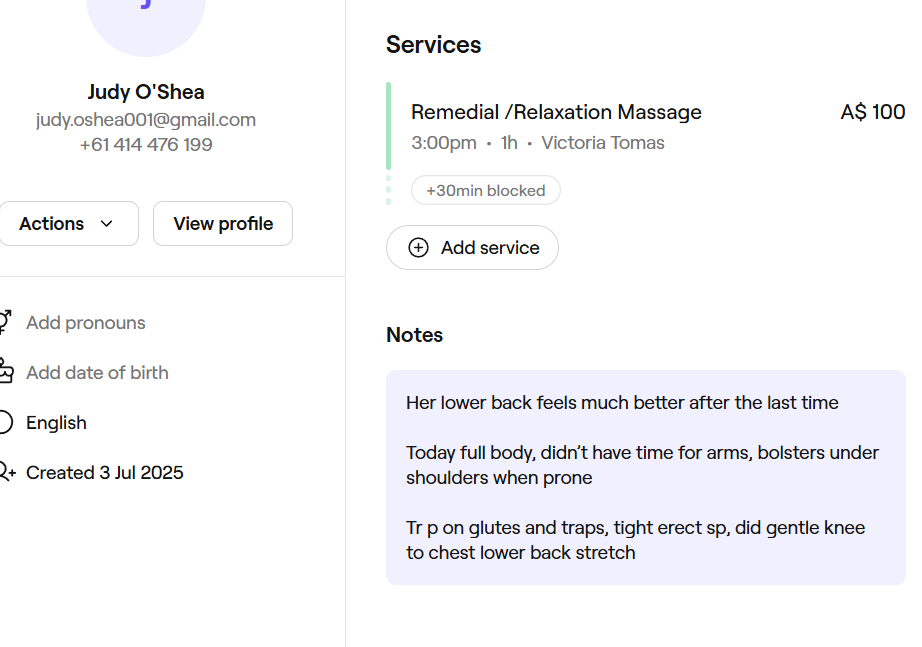
Task: Click the A$ 100 service price
Action: [872, 112]
